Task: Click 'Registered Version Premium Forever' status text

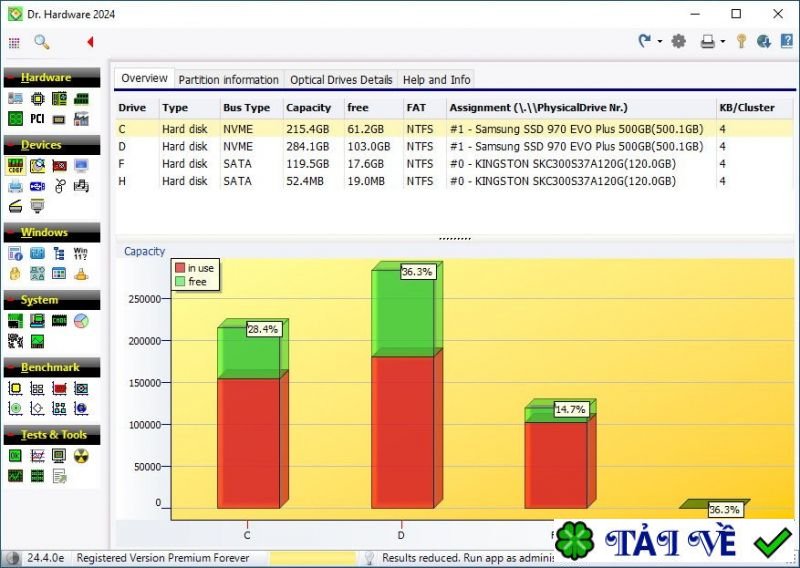Action: click(163, 558)
